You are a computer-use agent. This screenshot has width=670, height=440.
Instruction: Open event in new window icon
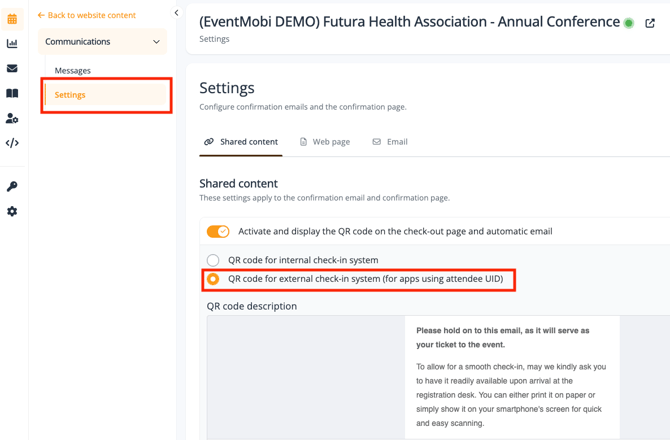(650, 23)
